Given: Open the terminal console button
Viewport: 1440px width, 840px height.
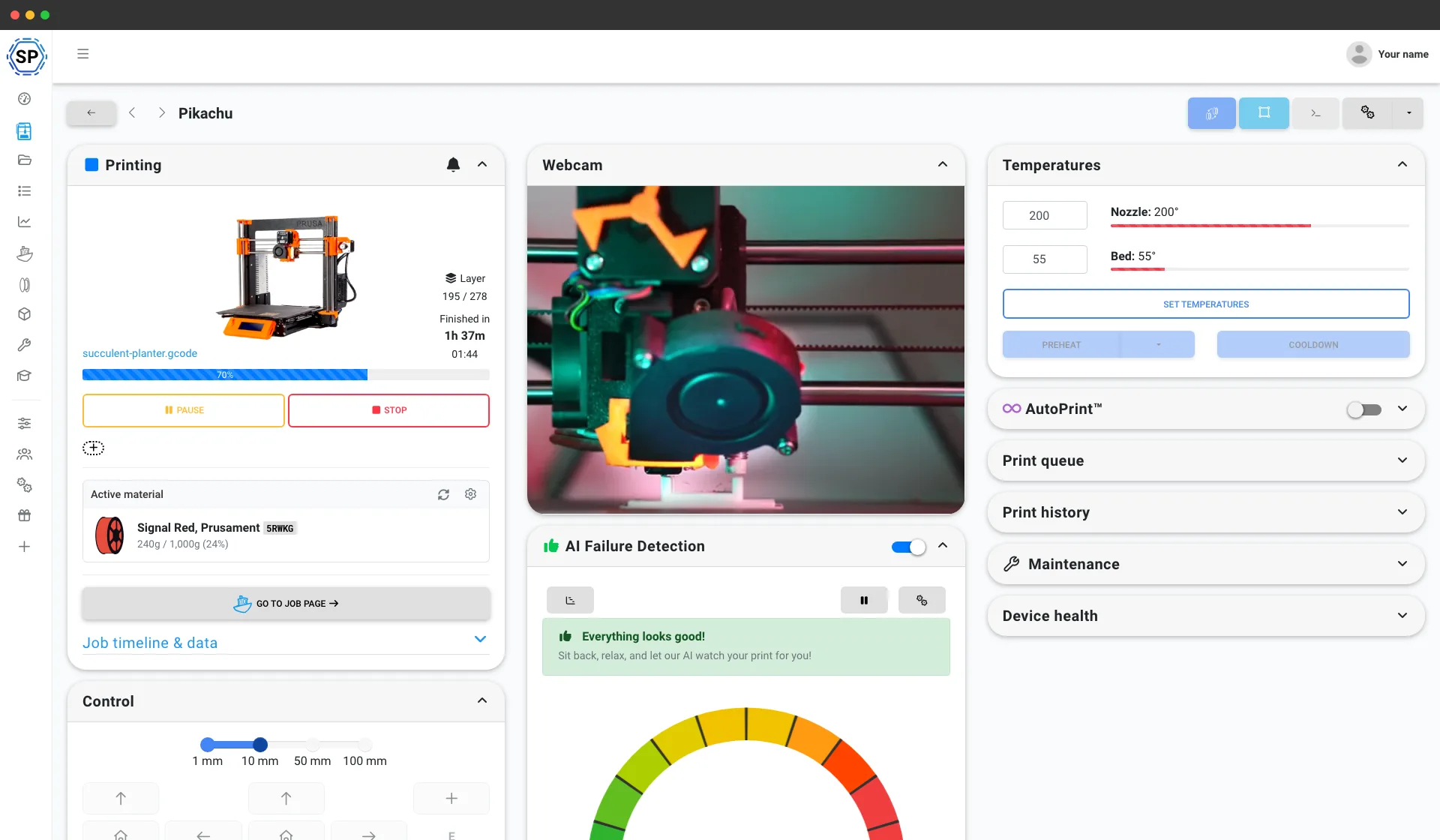Looking at the screenshot, I should (1315, 113).
